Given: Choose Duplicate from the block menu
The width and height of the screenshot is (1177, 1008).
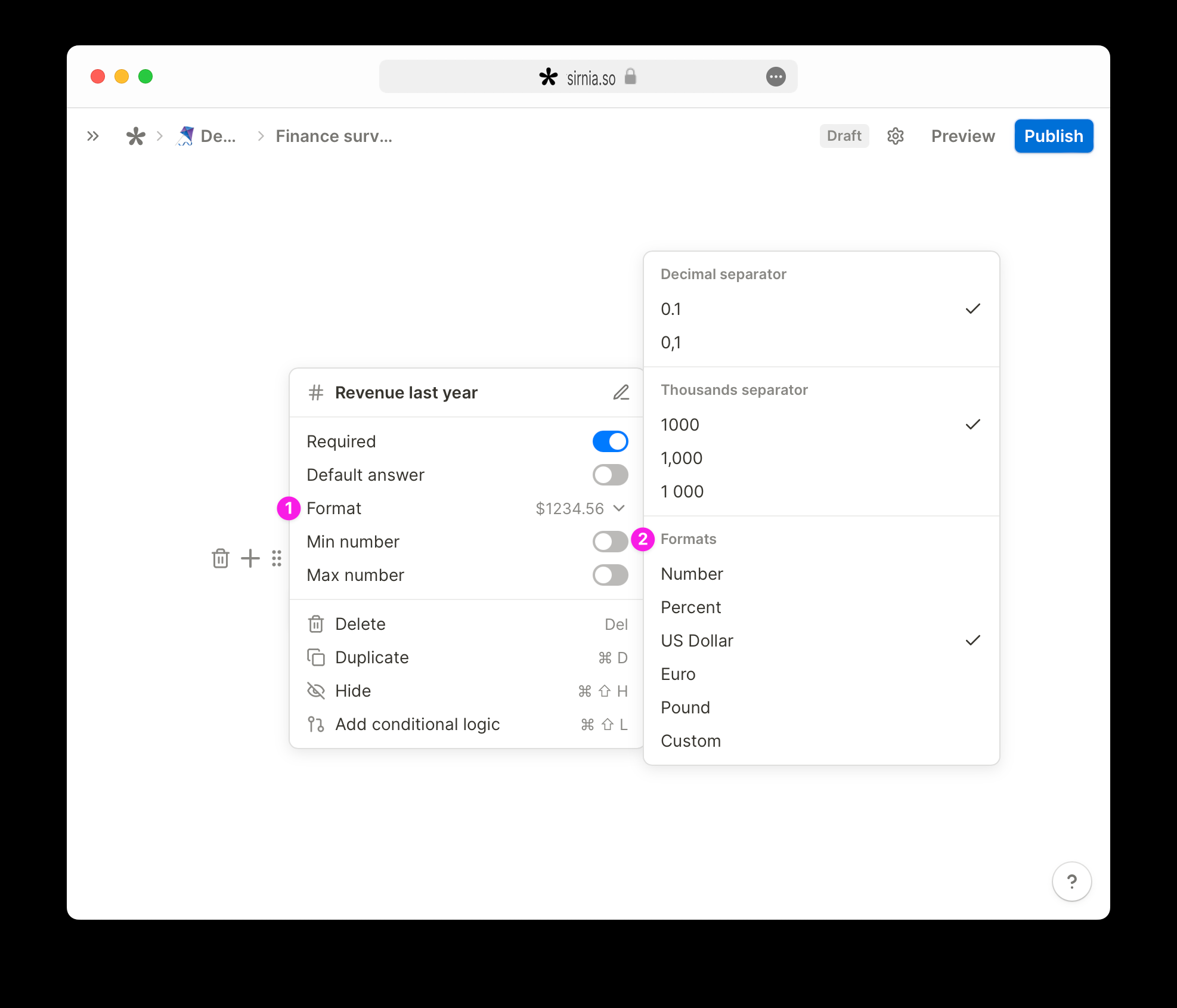Looking at the screenshot, I should pyautogui.click(x=467, y=657).
